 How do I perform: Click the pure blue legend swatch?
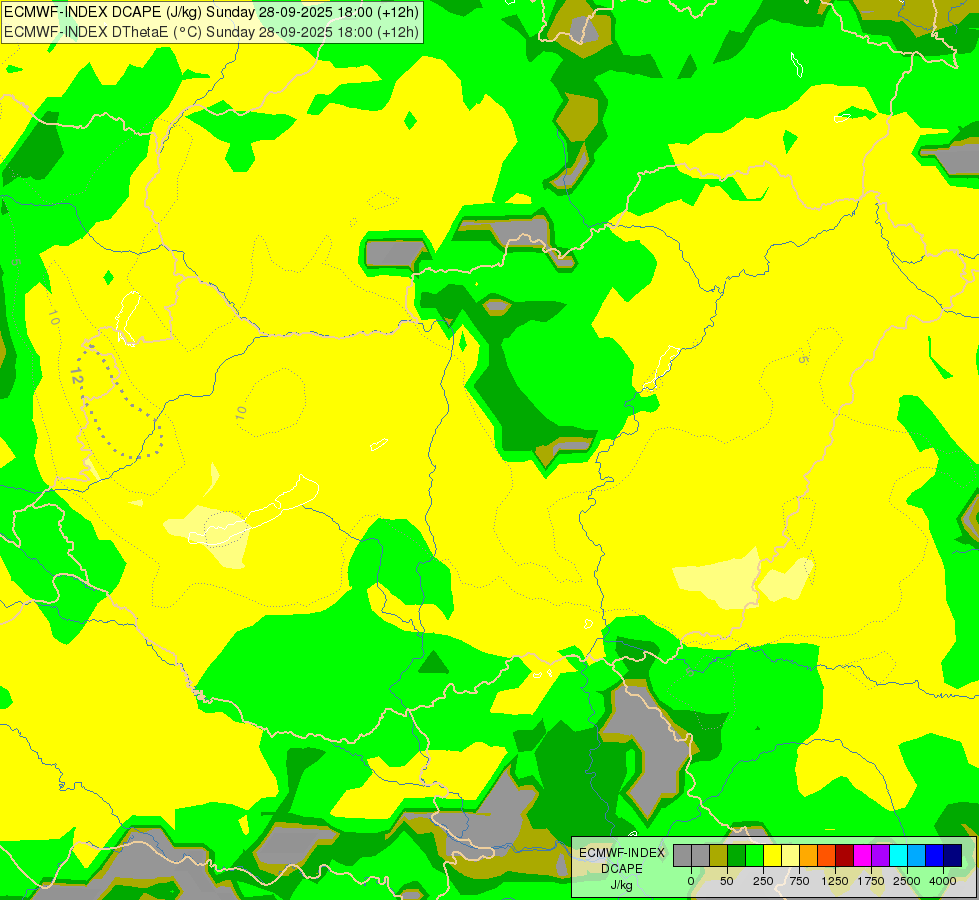click(x=934, y=856)
